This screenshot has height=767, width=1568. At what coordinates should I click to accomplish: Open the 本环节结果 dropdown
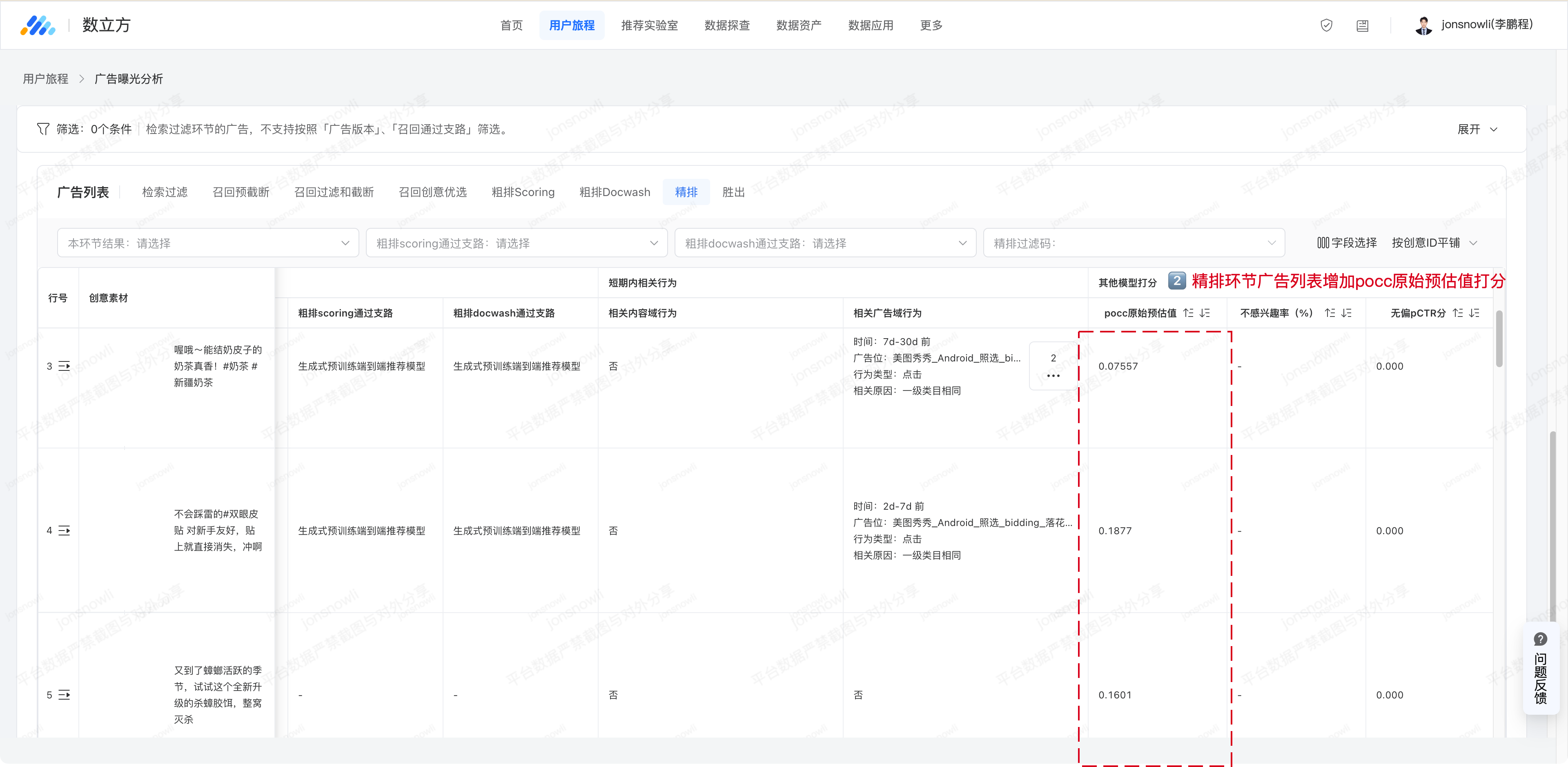207,243
